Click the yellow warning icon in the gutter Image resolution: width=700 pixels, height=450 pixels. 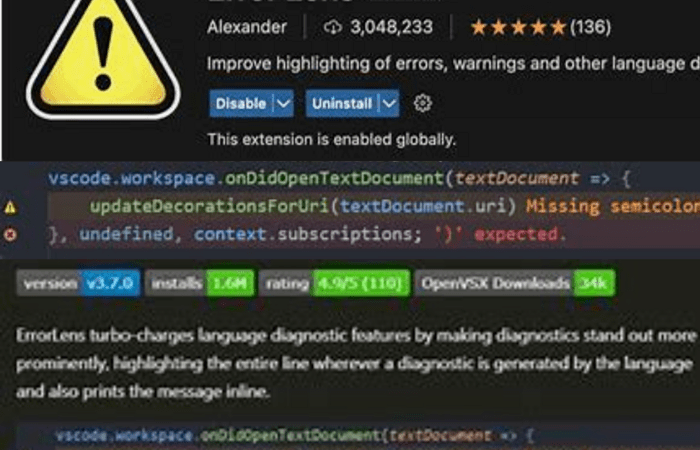tap(10, 207)
